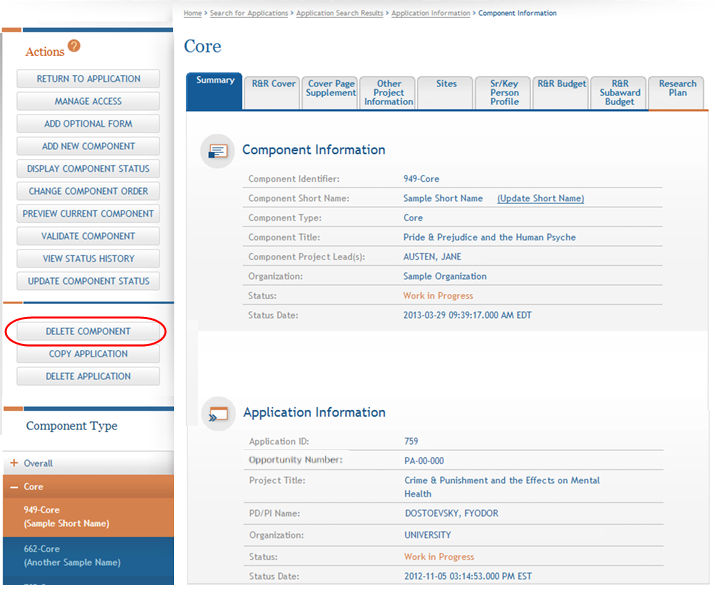Viewport: 717px width, 596px height.
Task: Click status date 2013-03-29 value
Action: [467, 315]
